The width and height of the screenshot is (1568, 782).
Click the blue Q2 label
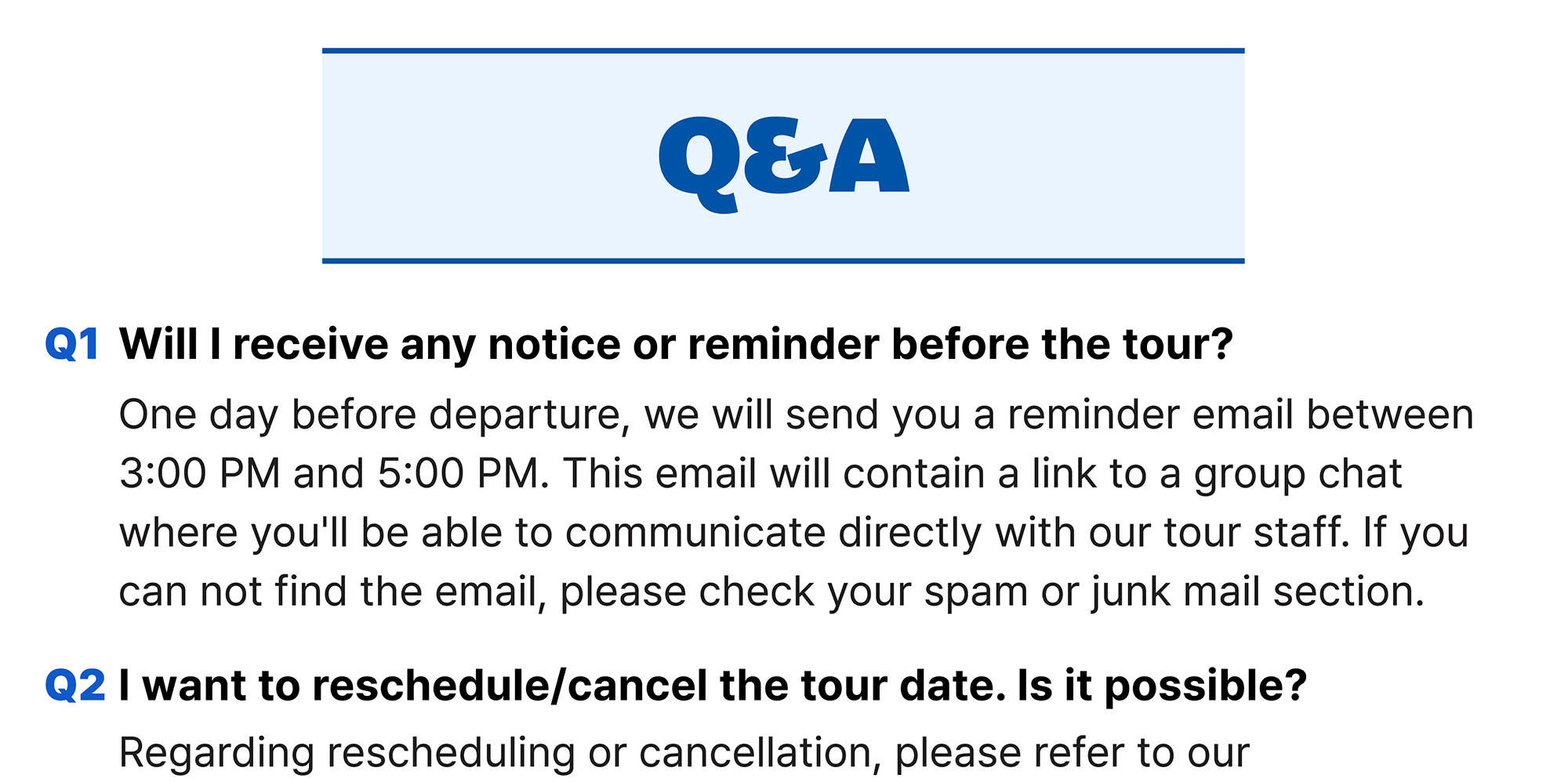click(74, 686)
